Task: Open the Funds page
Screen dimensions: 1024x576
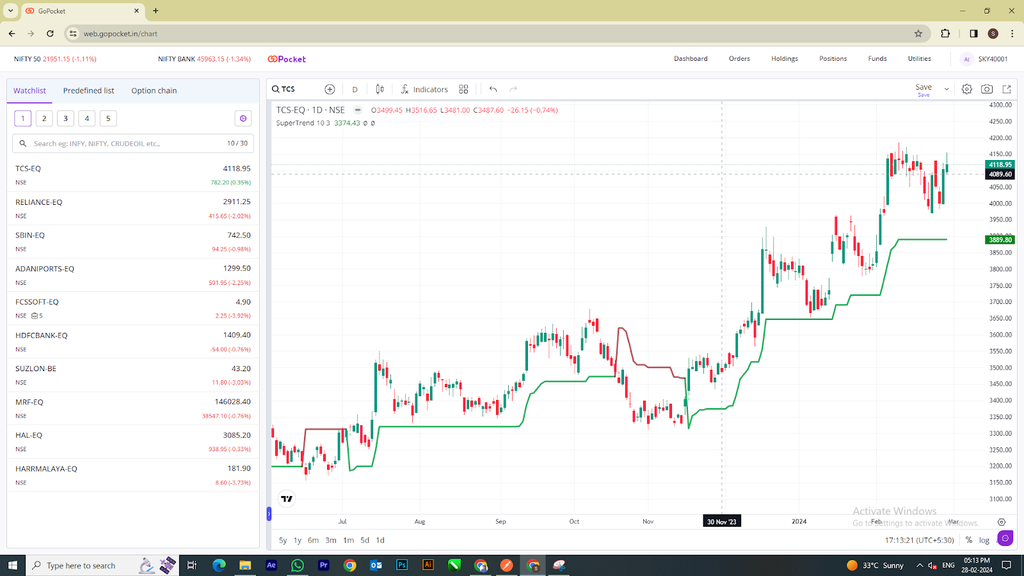Action: [x=877, y=59]
